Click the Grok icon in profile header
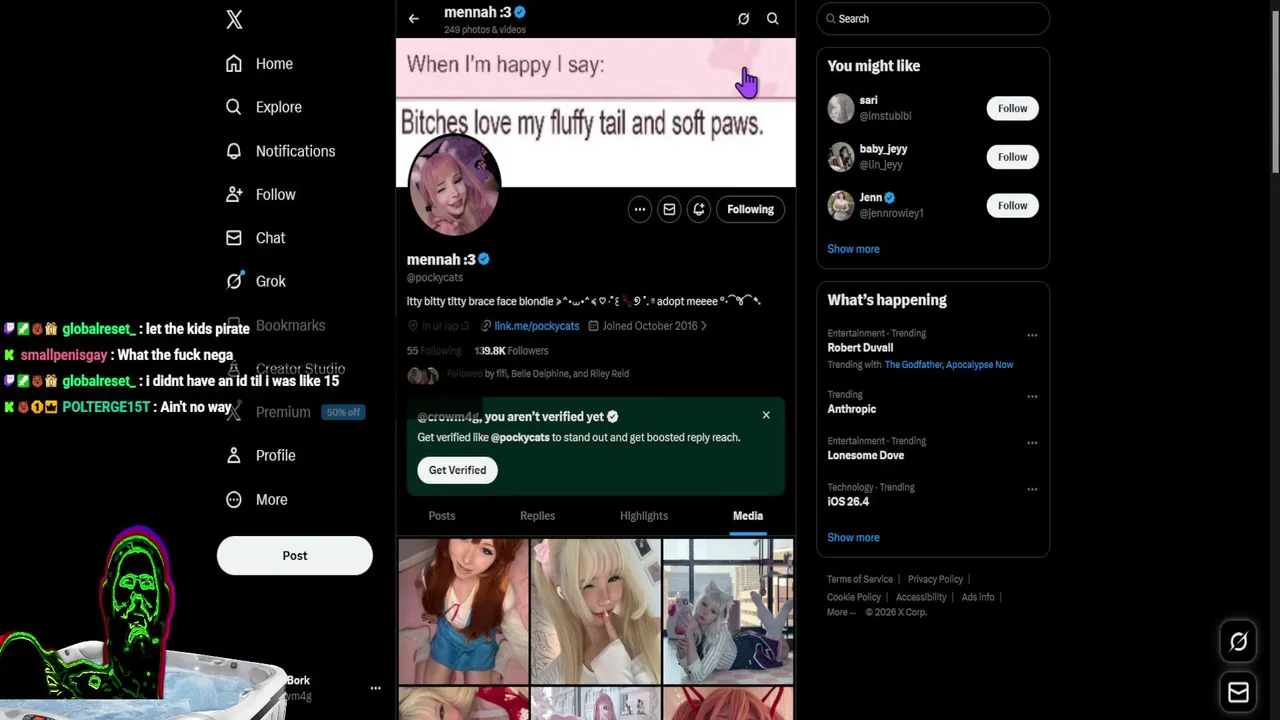1280x720 pixels. tap(743, 19)
